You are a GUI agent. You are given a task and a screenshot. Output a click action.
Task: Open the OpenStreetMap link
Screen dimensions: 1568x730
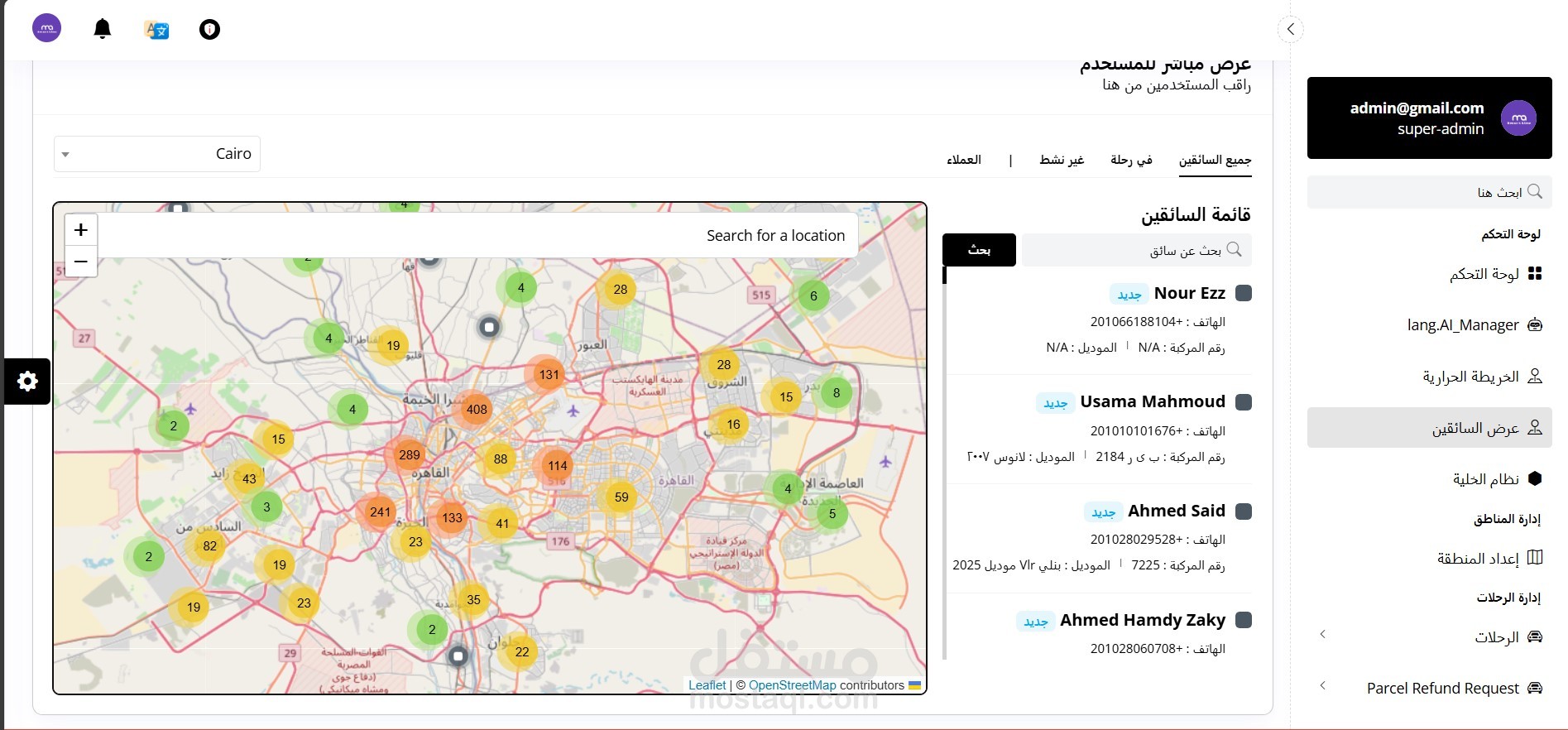792,685
